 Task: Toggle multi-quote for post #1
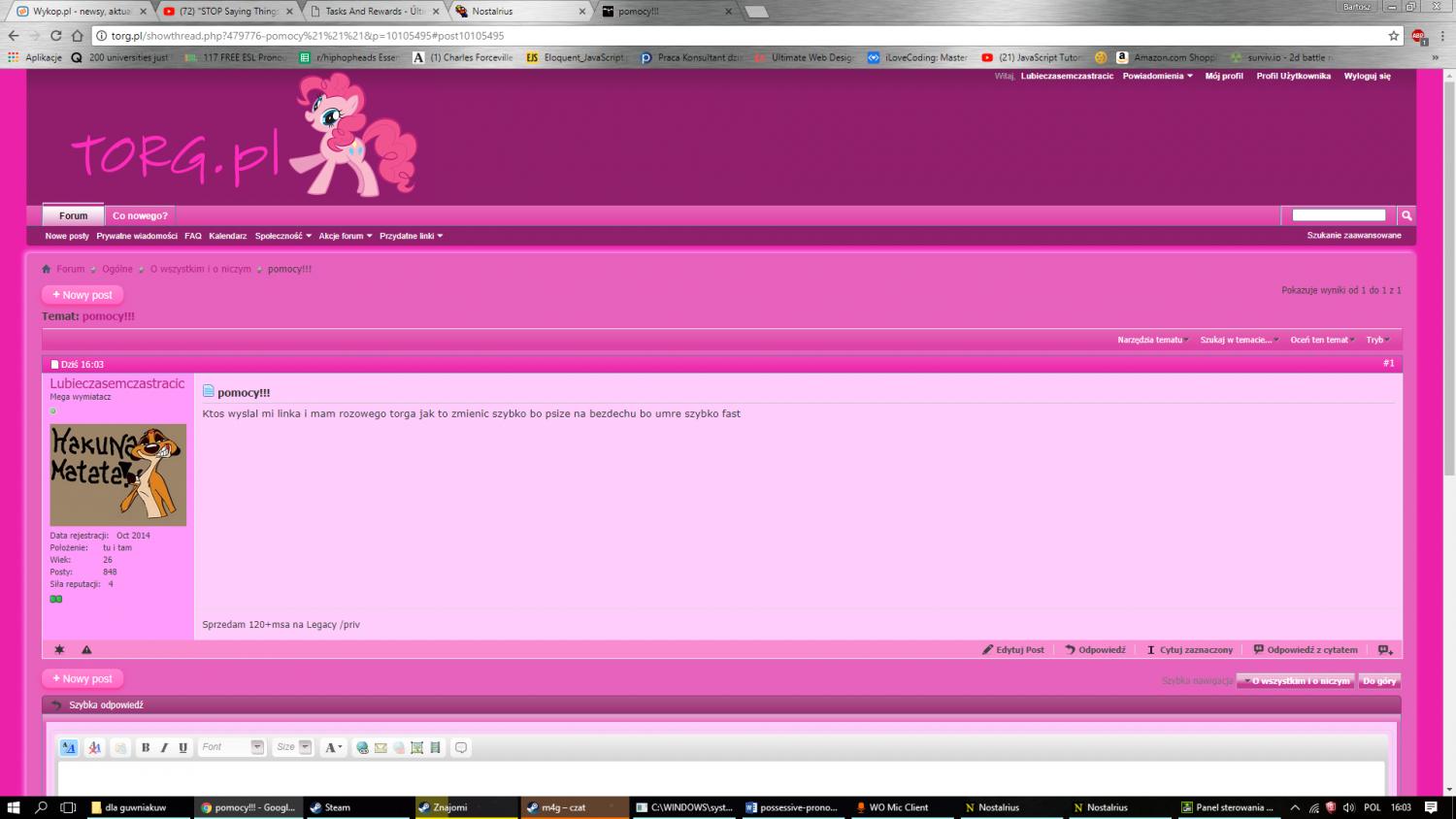pyautogui.click(x=1385, y=650)
